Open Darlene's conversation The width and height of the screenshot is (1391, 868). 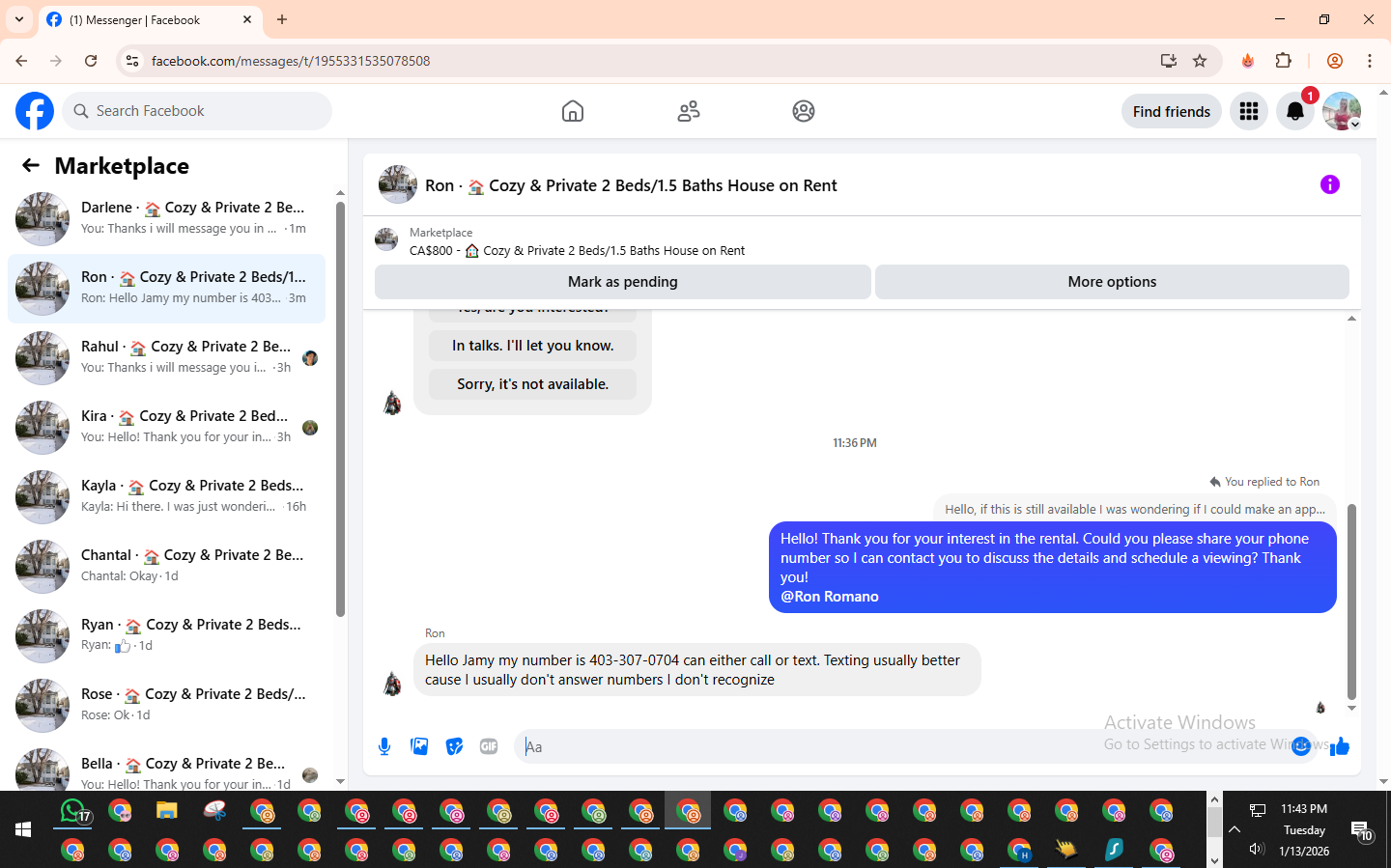click(x=166, y=219)
